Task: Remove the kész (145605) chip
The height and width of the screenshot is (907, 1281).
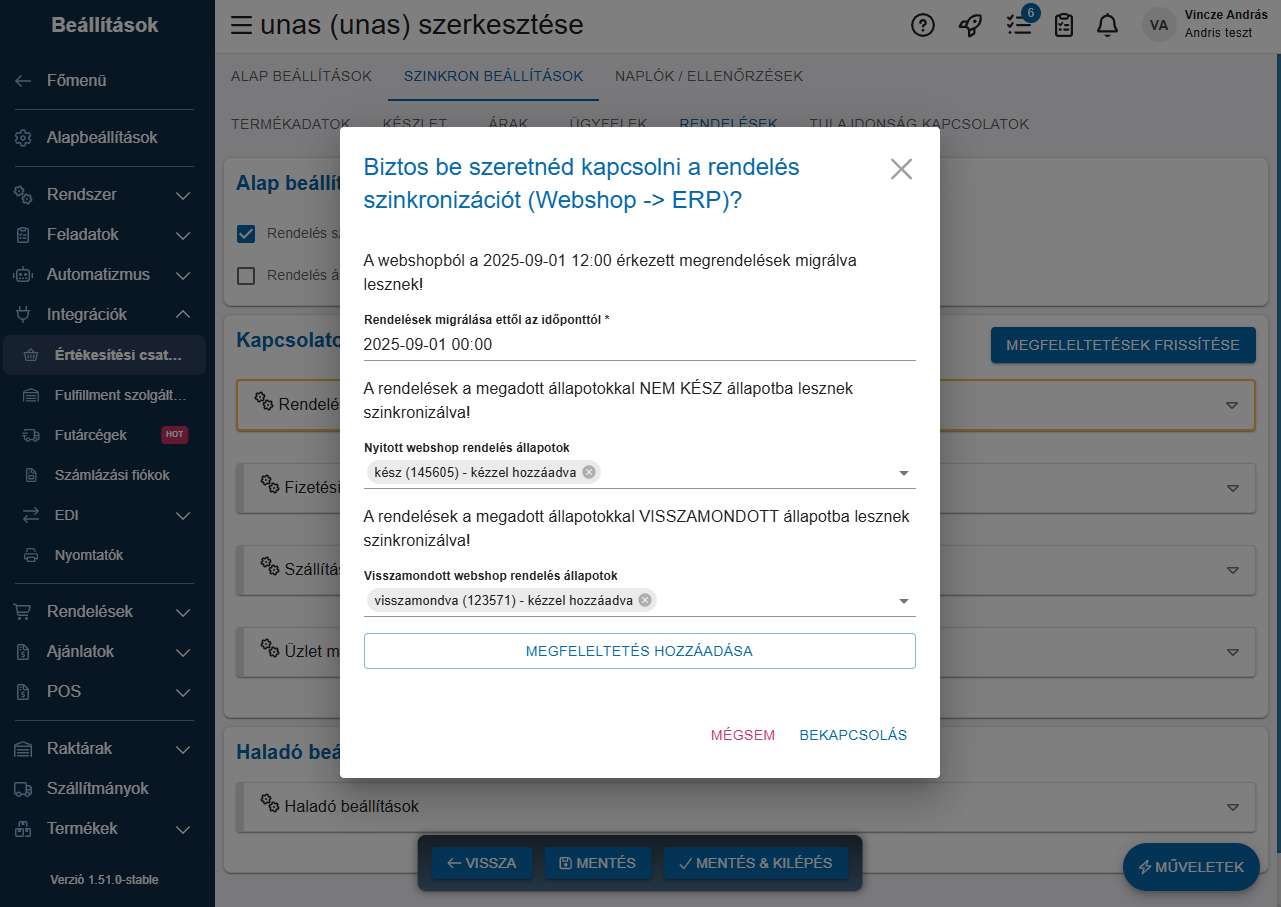Action: [589, 472]
